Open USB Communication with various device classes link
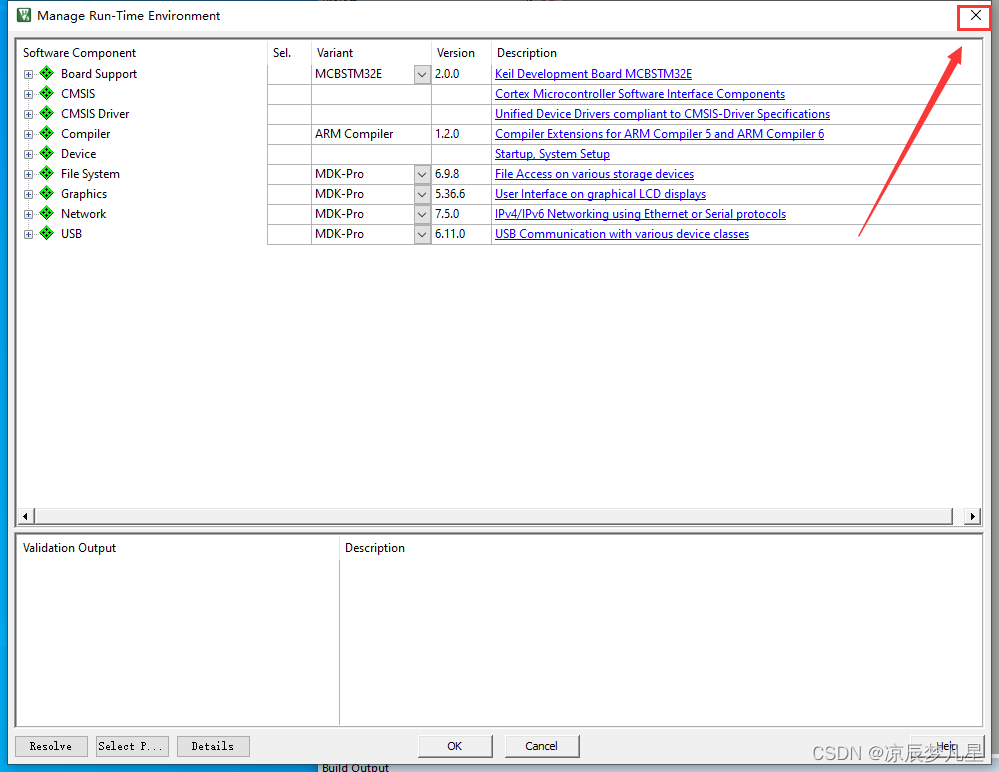The image size is (999, 772). 622,234
